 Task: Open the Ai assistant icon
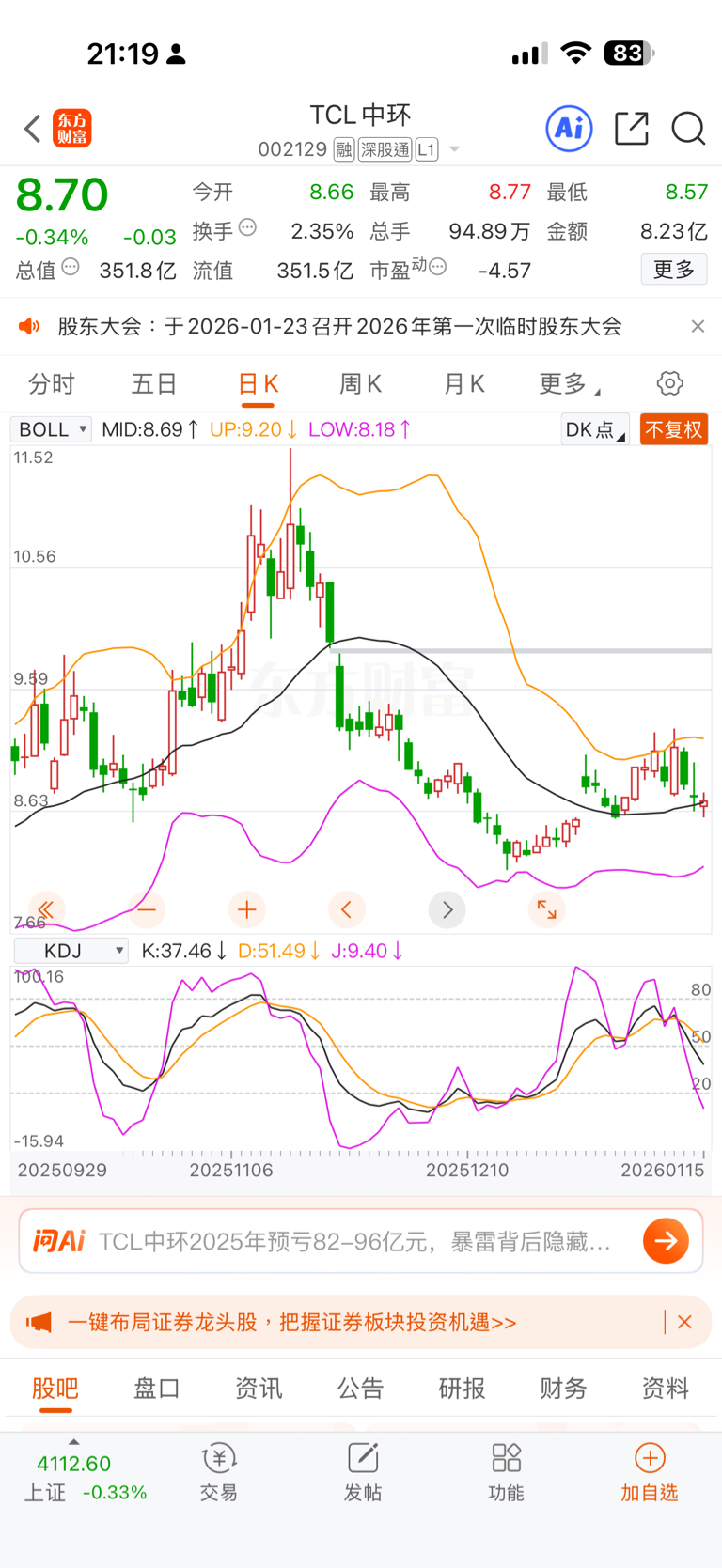click(570, 129)
